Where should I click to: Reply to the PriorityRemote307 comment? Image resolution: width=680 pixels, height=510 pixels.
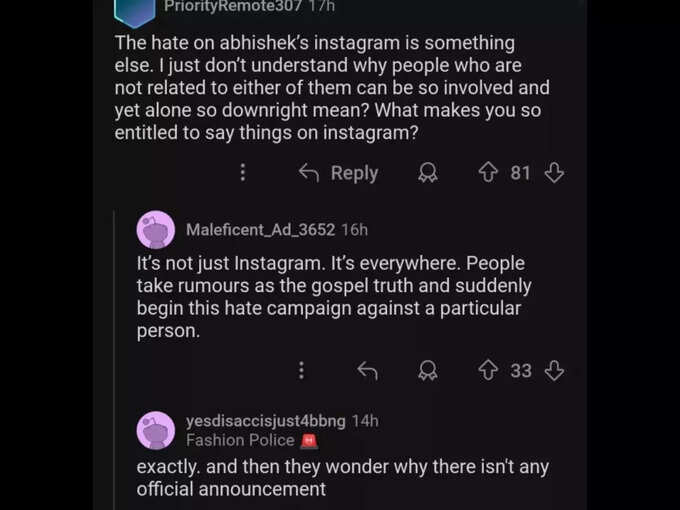[339, 173]
